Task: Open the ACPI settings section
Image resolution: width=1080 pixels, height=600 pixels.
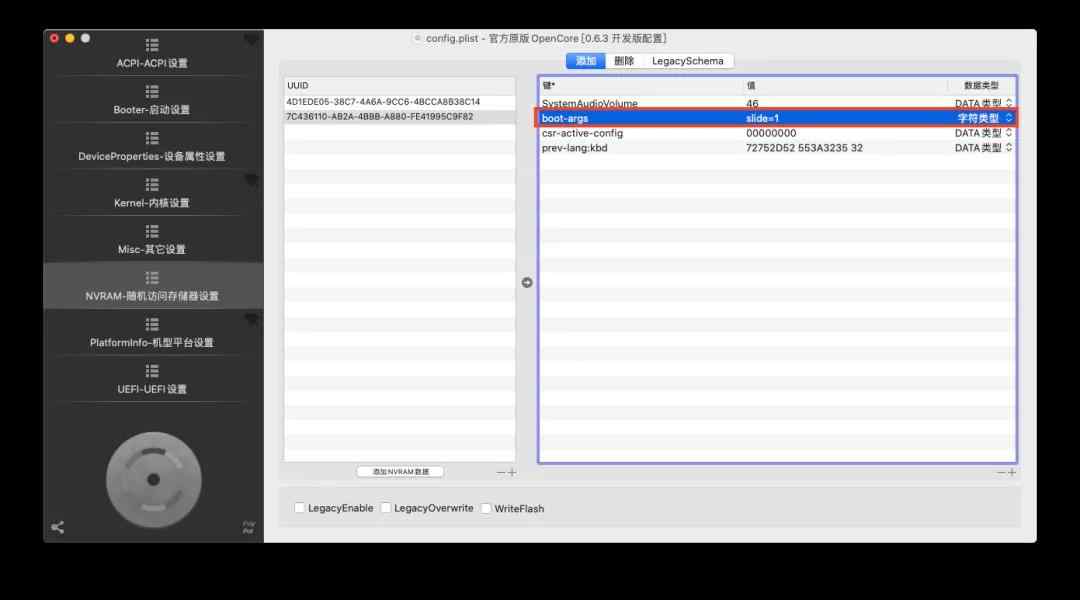Action: point(152,54)
